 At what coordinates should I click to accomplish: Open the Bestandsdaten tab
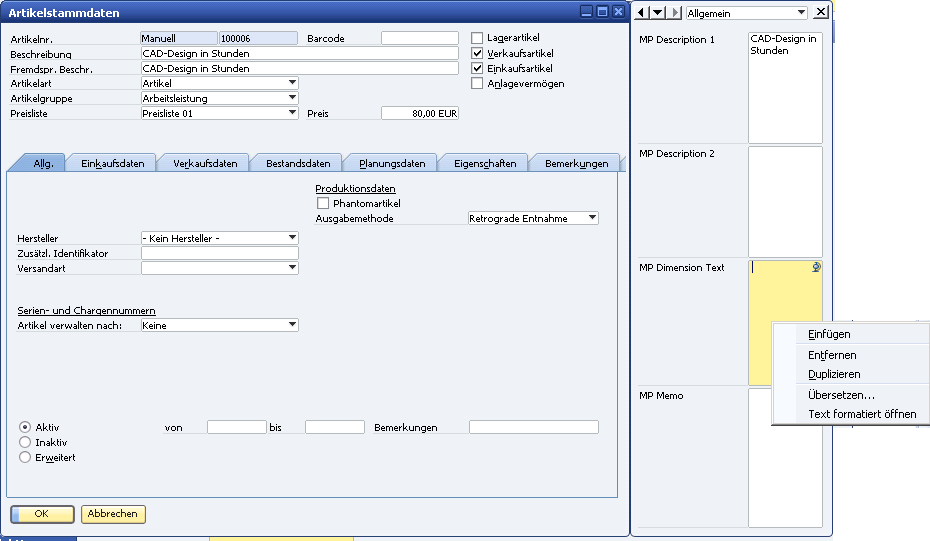pyautogui.click(x=298, y=163)
